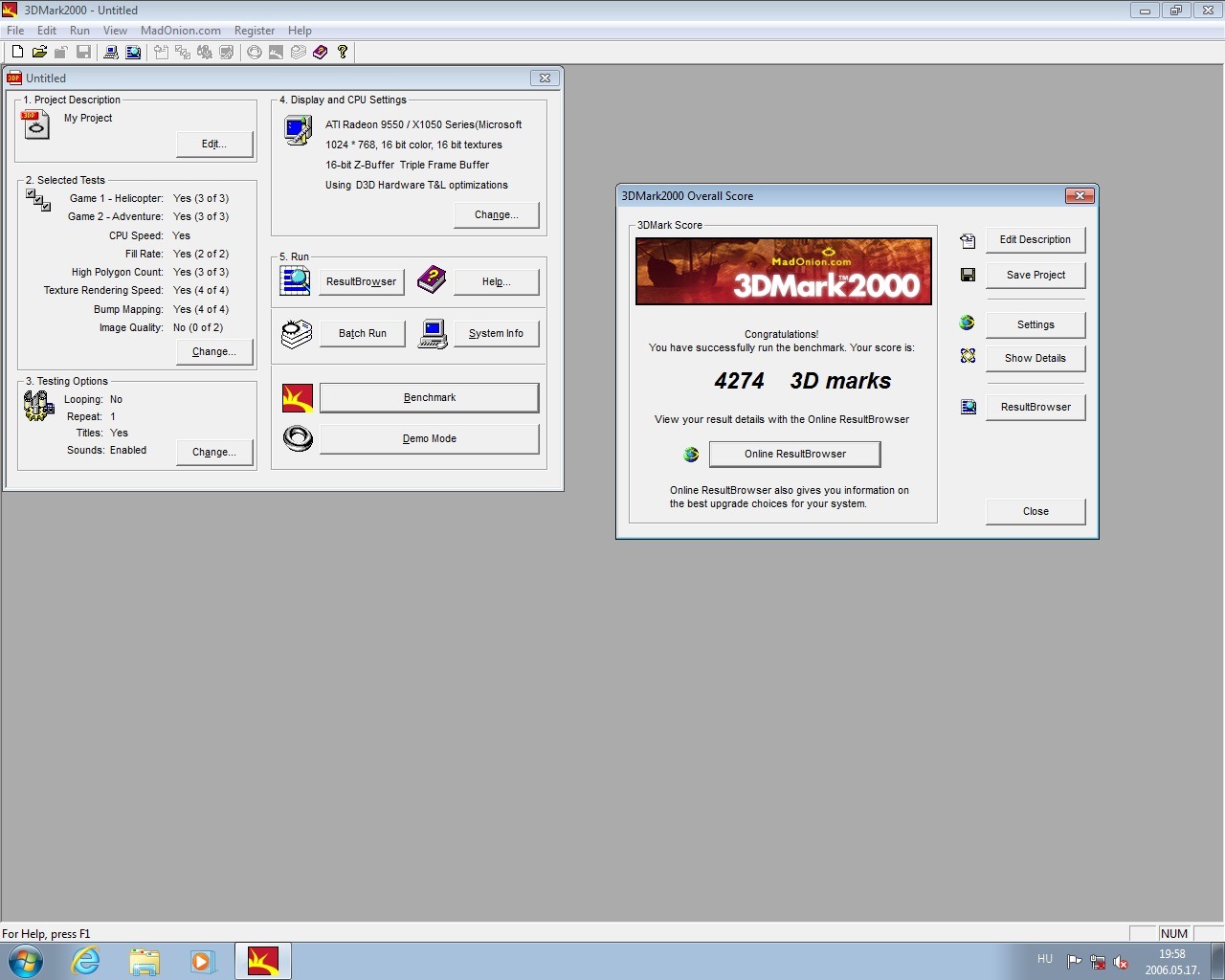Image resolution: width=1225 pixels, height=980 pixels.
Task: Click the globe icon beside Online ResultBrowser
Action: coord(691,454)
